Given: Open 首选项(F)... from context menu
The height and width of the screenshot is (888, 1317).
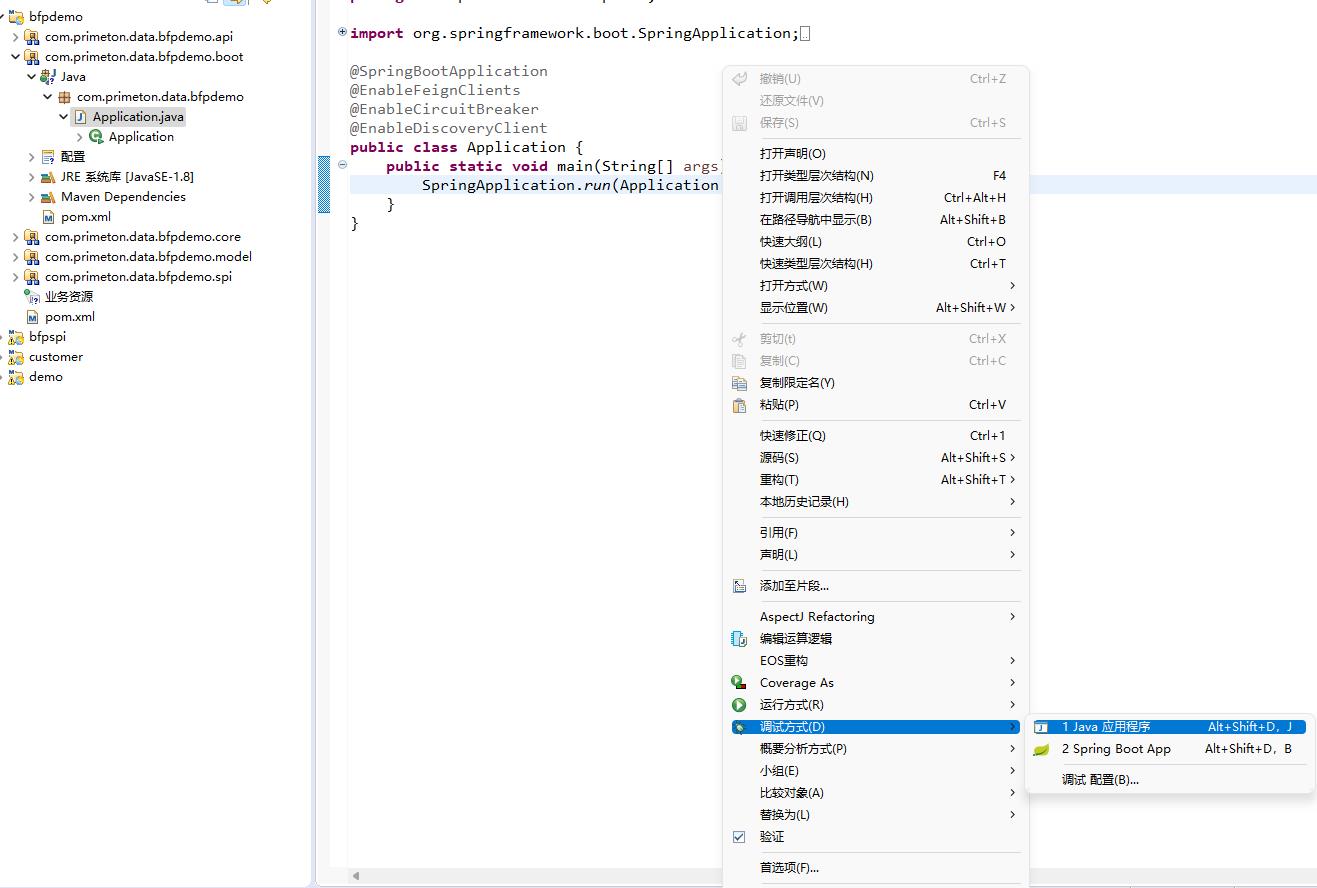Looking at the screenshot, I should coord(789,868).
